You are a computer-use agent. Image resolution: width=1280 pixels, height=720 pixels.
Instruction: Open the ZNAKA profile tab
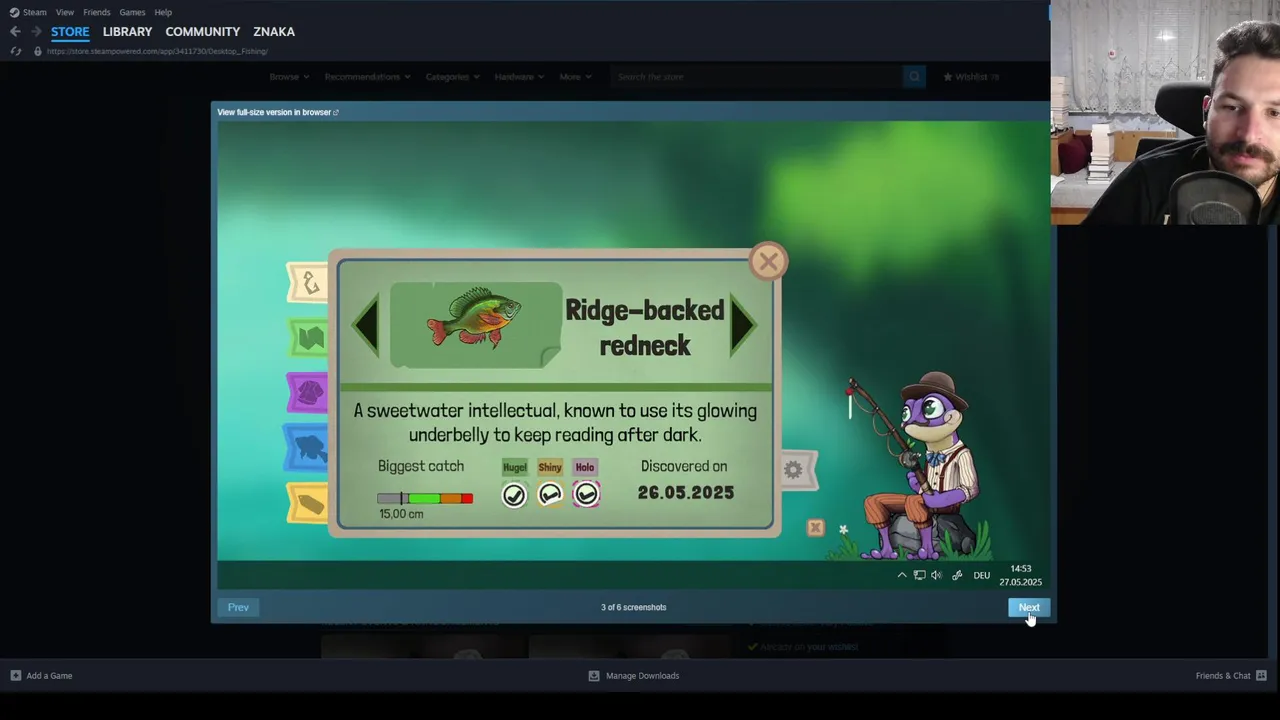pos(274,32)
